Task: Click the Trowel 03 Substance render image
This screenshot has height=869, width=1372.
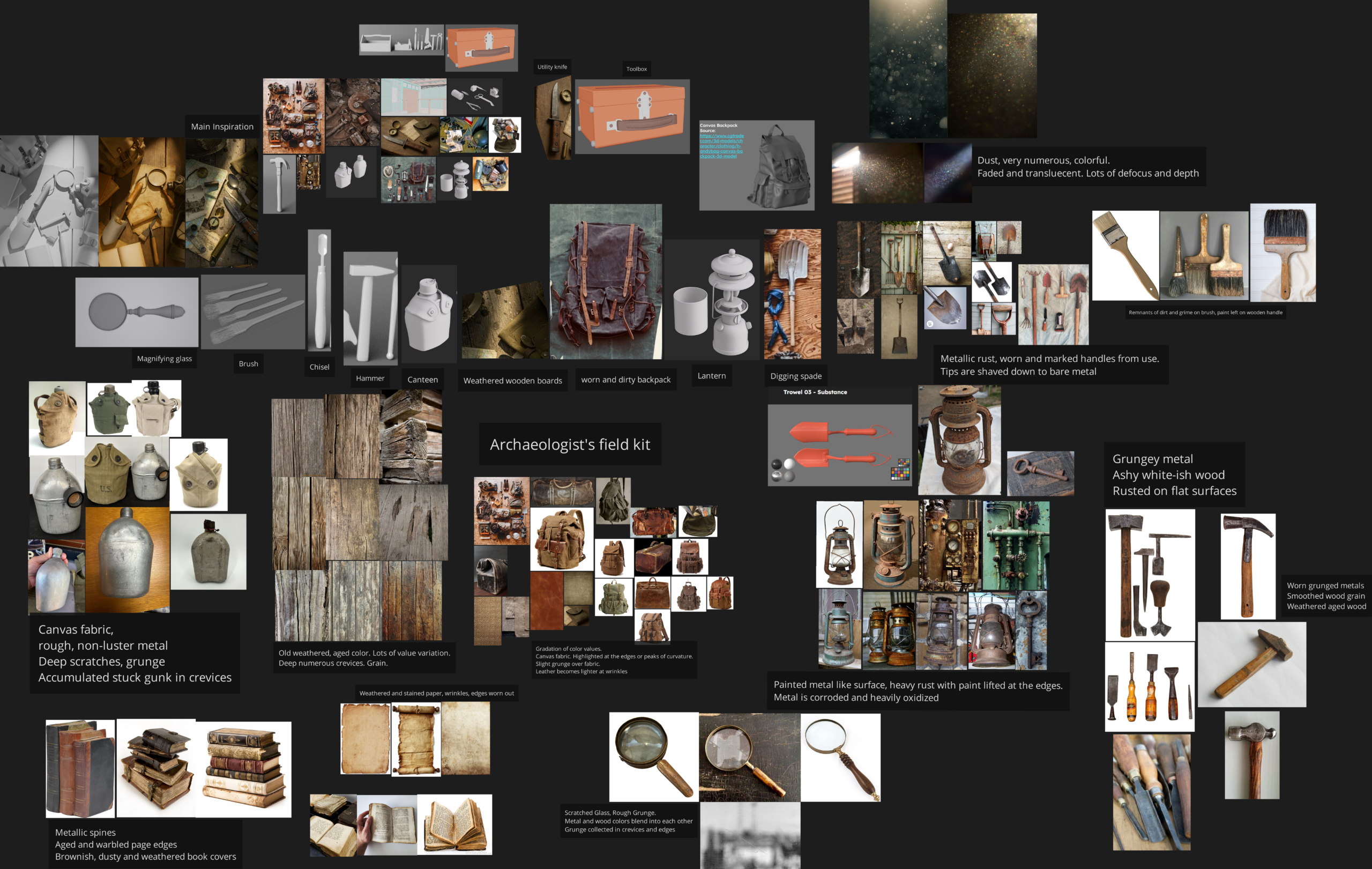Action: (x=839, y=444)
